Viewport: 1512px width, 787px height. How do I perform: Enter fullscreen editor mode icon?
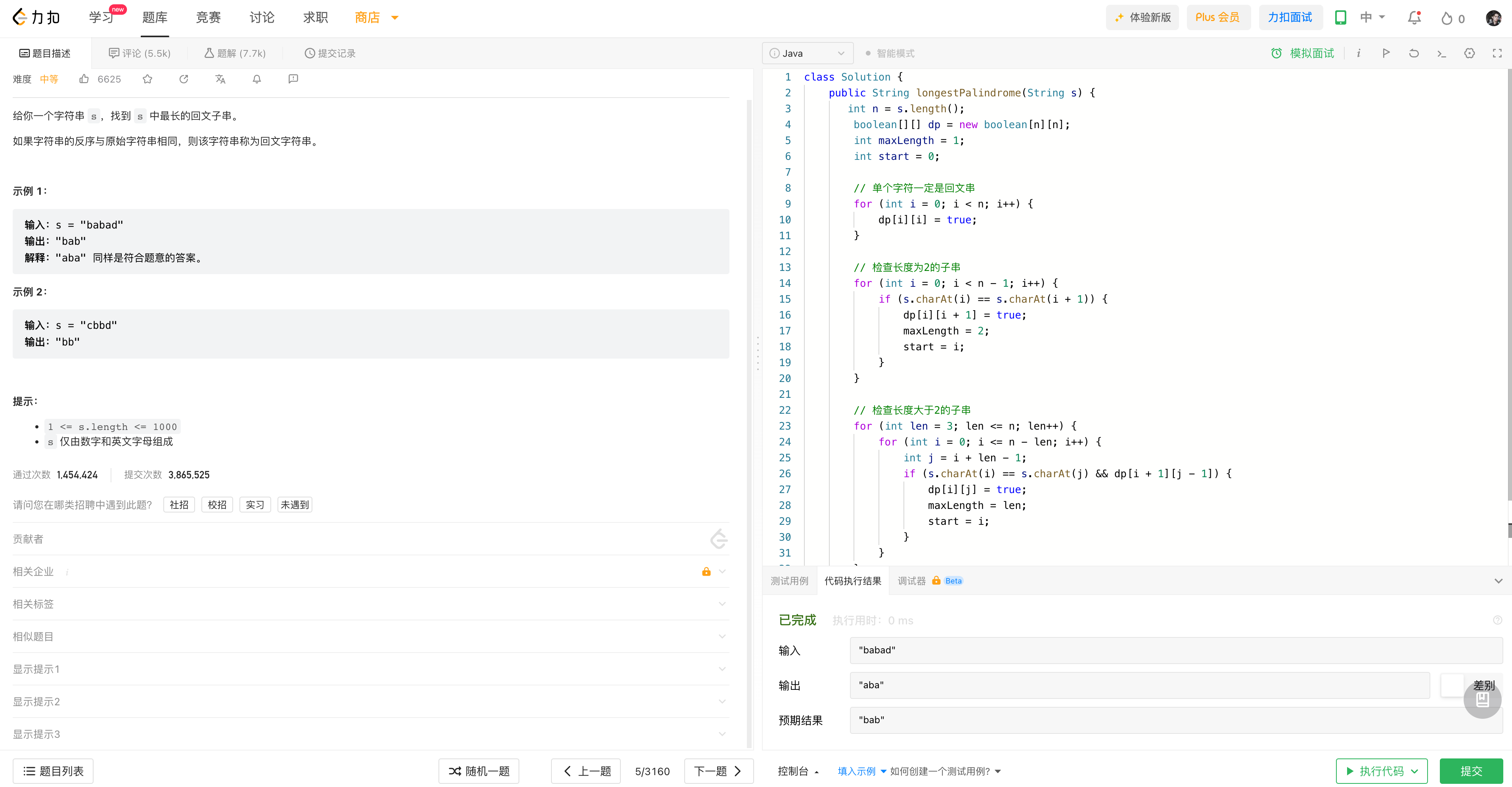pyautogui.click(x=1497, y=54)
